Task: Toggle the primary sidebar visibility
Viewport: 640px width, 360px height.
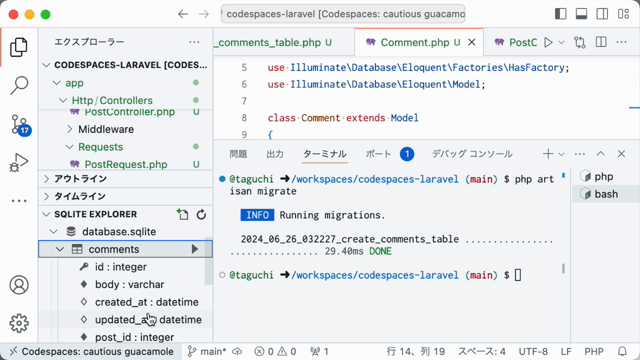Action: pyautogui.click(x=561, y=14)
